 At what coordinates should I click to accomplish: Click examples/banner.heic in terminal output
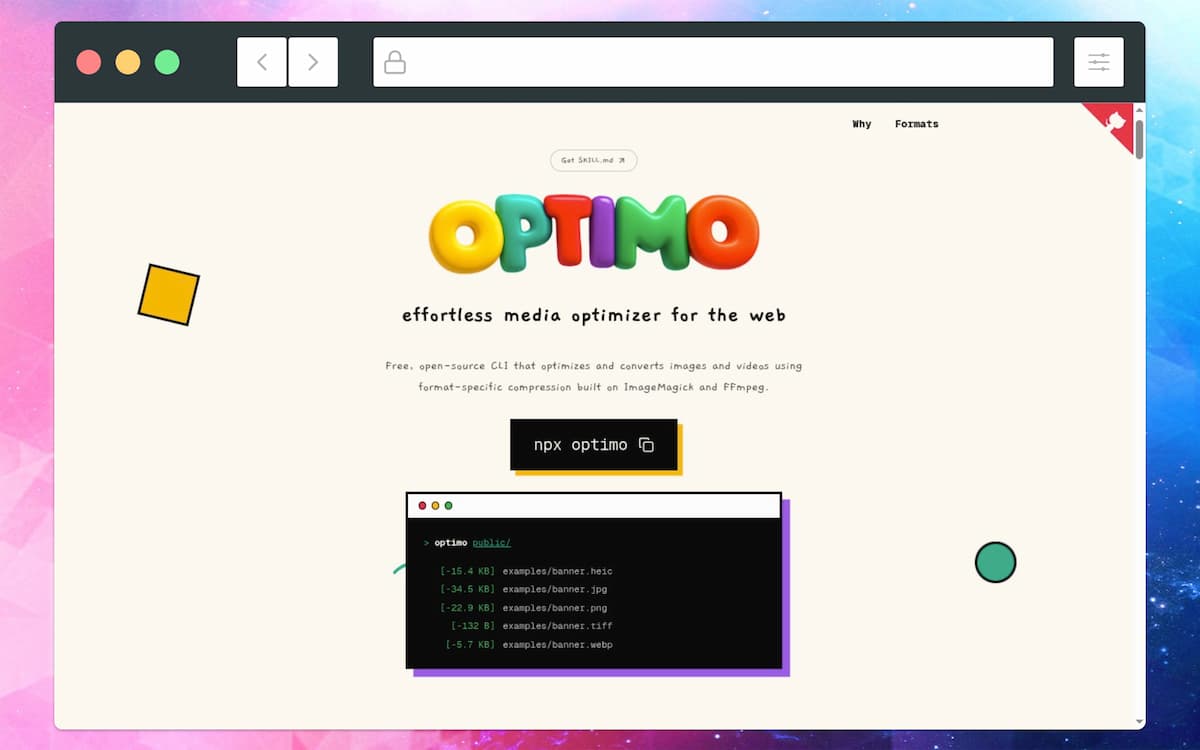tap(558, 571)
